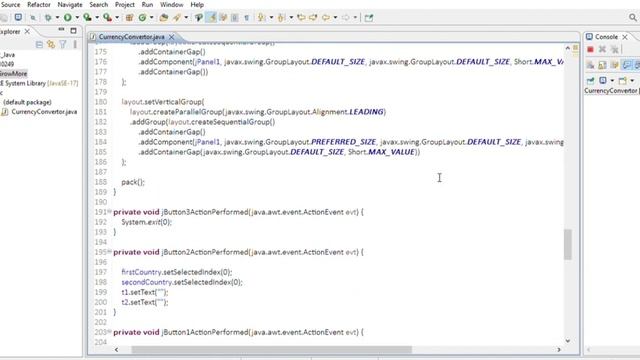Click the Previous Annotation arrow icon
Screen dimensions: 640x360
(281, 18)
